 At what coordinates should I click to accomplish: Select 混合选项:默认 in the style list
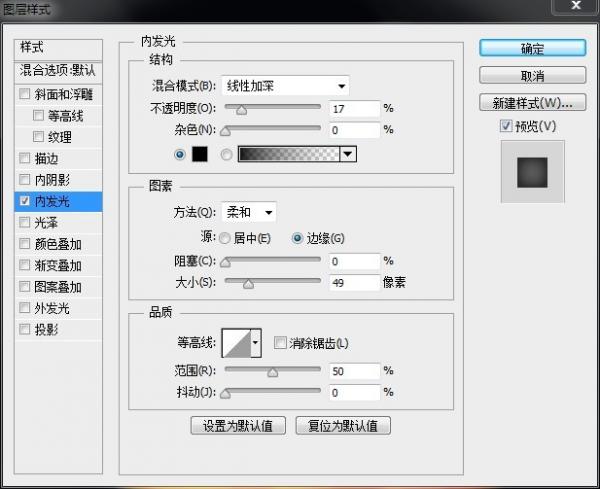pyautogui.click(x=60, y=72)
